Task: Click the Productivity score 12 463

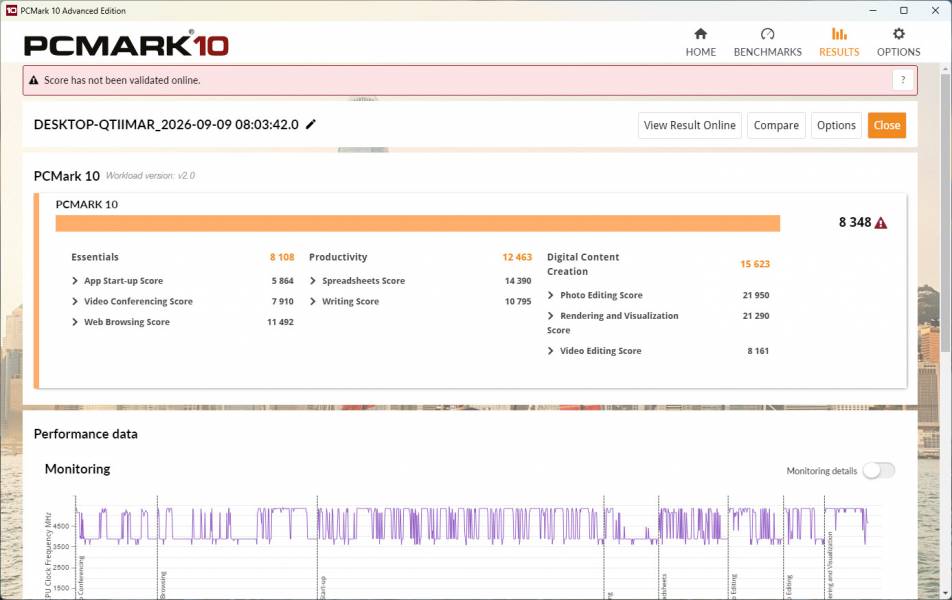Action: point(517,257)
